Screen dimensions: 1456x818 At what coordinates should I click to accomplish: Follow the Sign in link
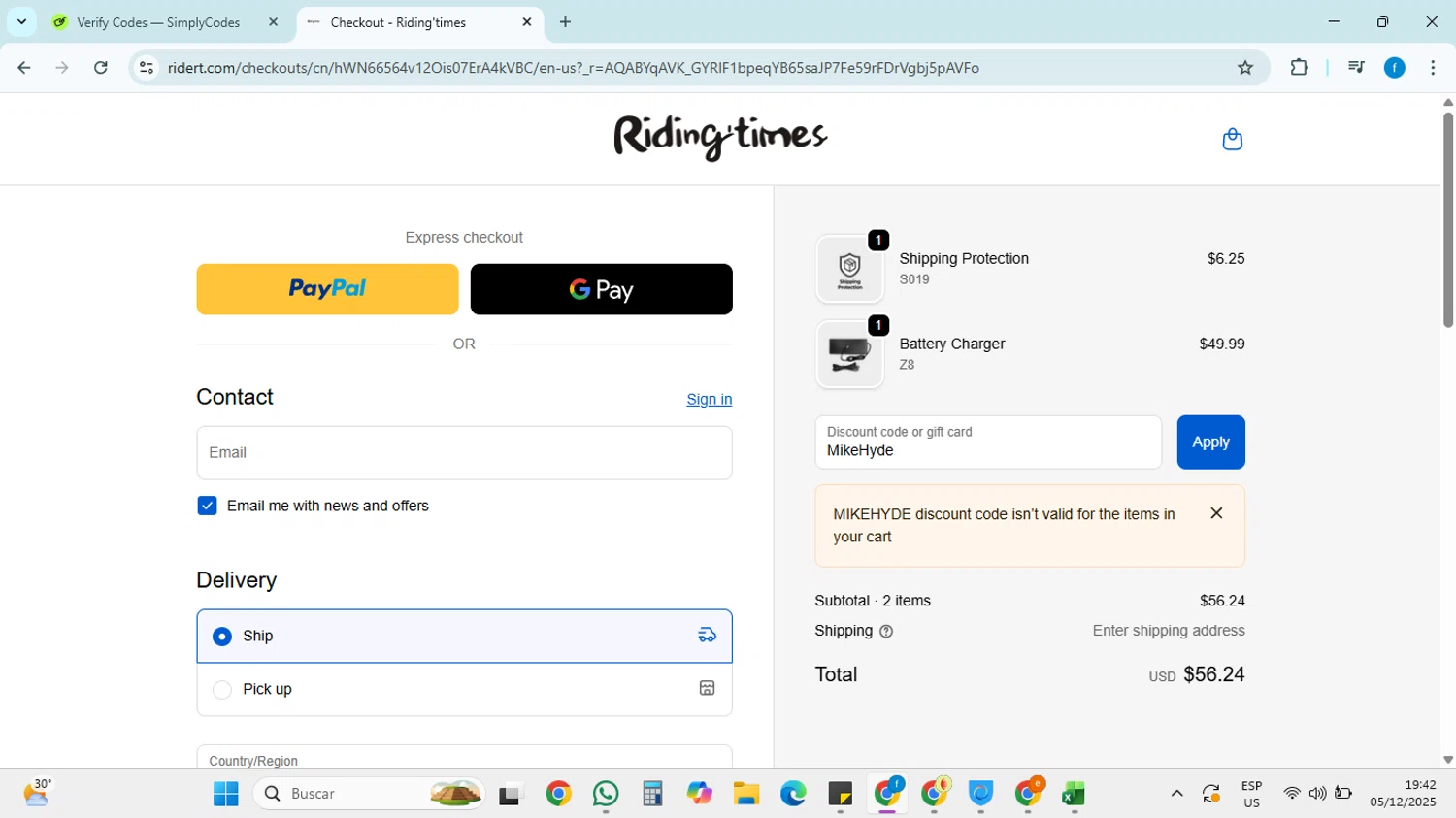709,399
